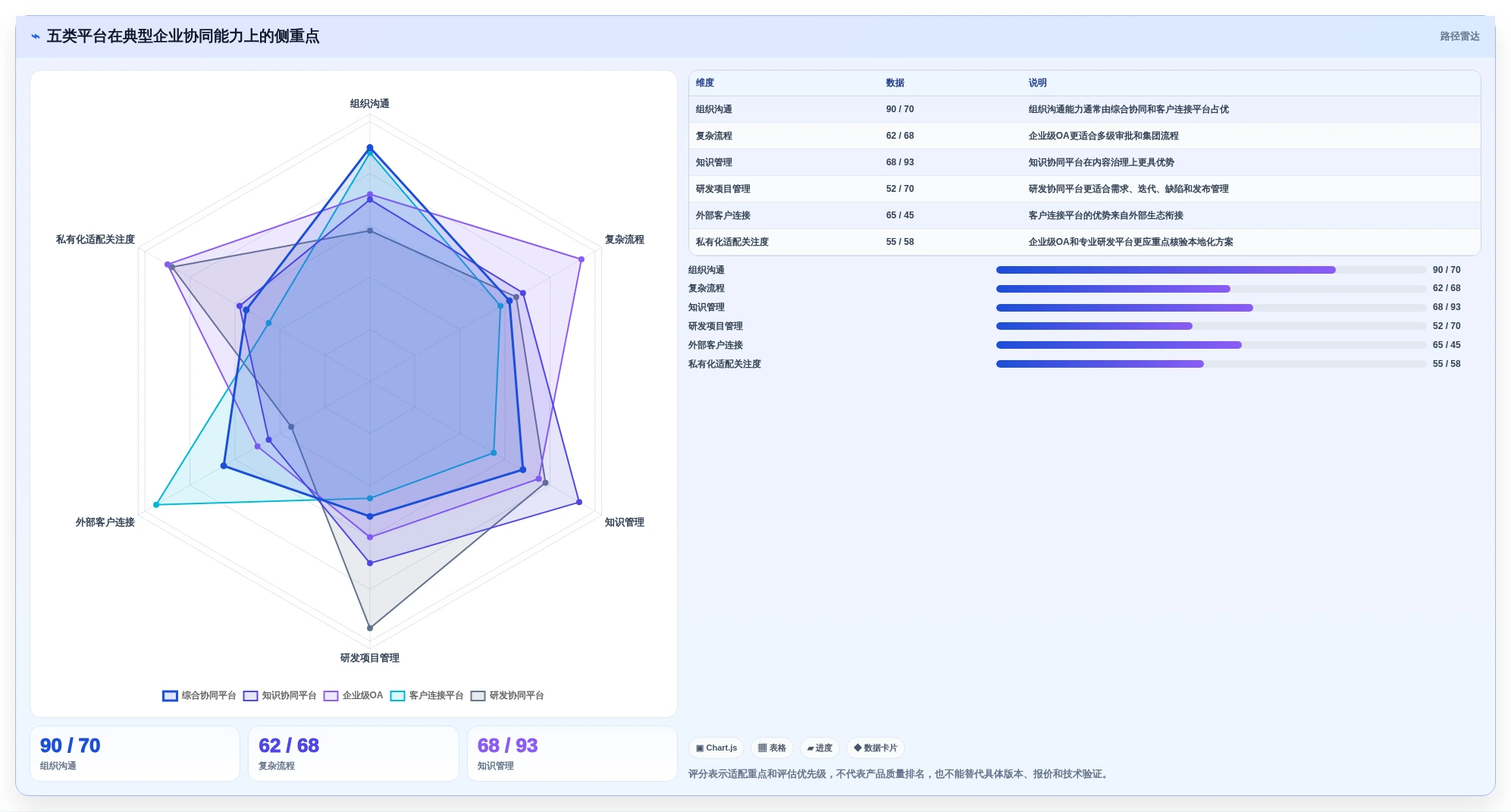Click the 研发项目管理 progress bar
Viewport: 1511px width, 812px height.
1211,326
